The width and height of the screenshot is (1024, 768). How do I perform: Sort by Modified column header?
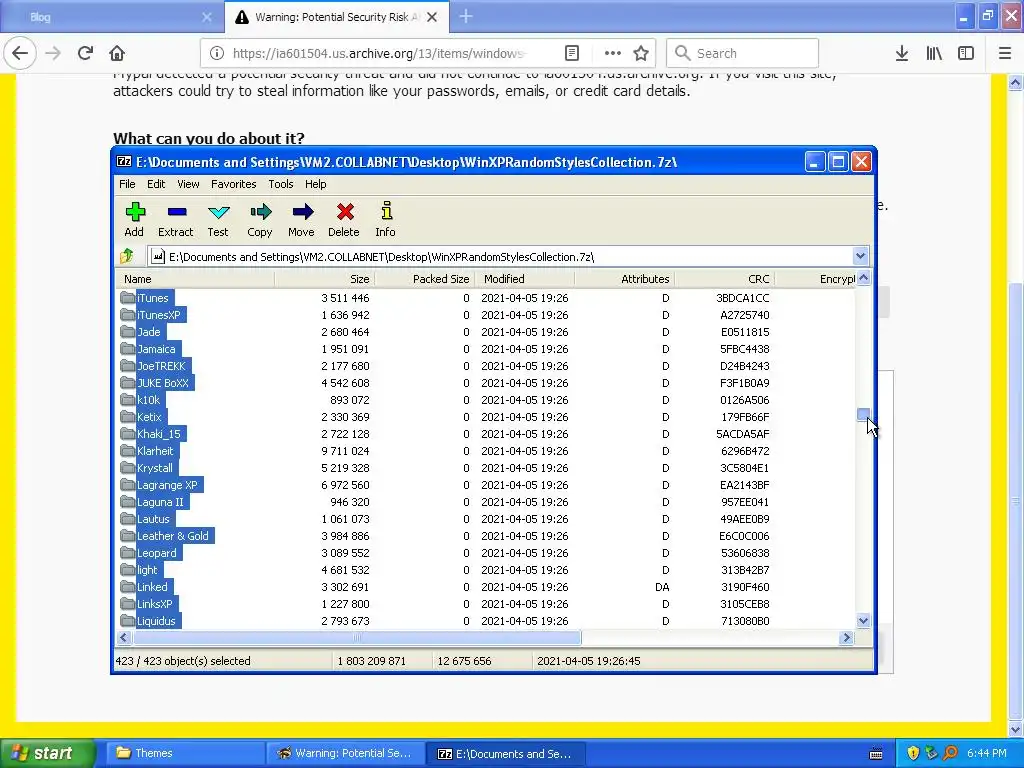524,279
